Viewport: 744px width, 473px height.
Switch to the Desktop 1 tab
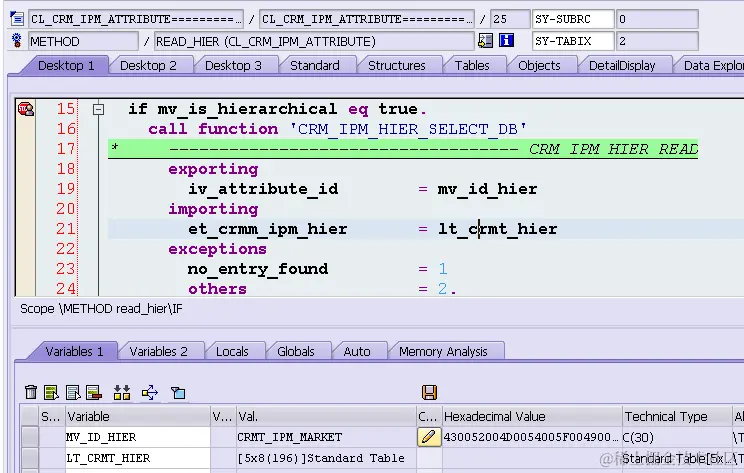pyautogui.click(x=66, y=65)
